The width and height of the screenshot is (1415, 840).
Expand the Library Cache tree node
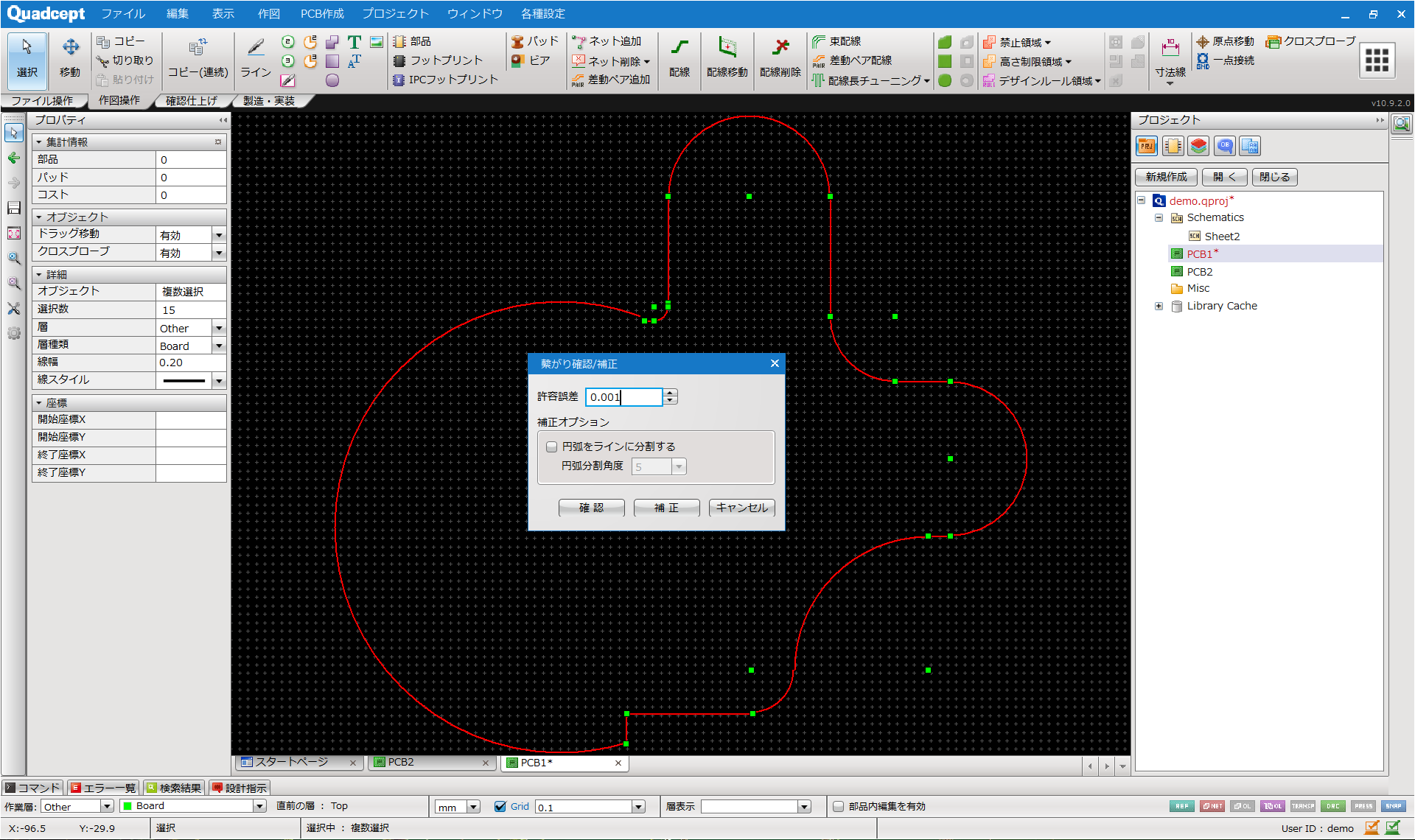point(1159,306)
